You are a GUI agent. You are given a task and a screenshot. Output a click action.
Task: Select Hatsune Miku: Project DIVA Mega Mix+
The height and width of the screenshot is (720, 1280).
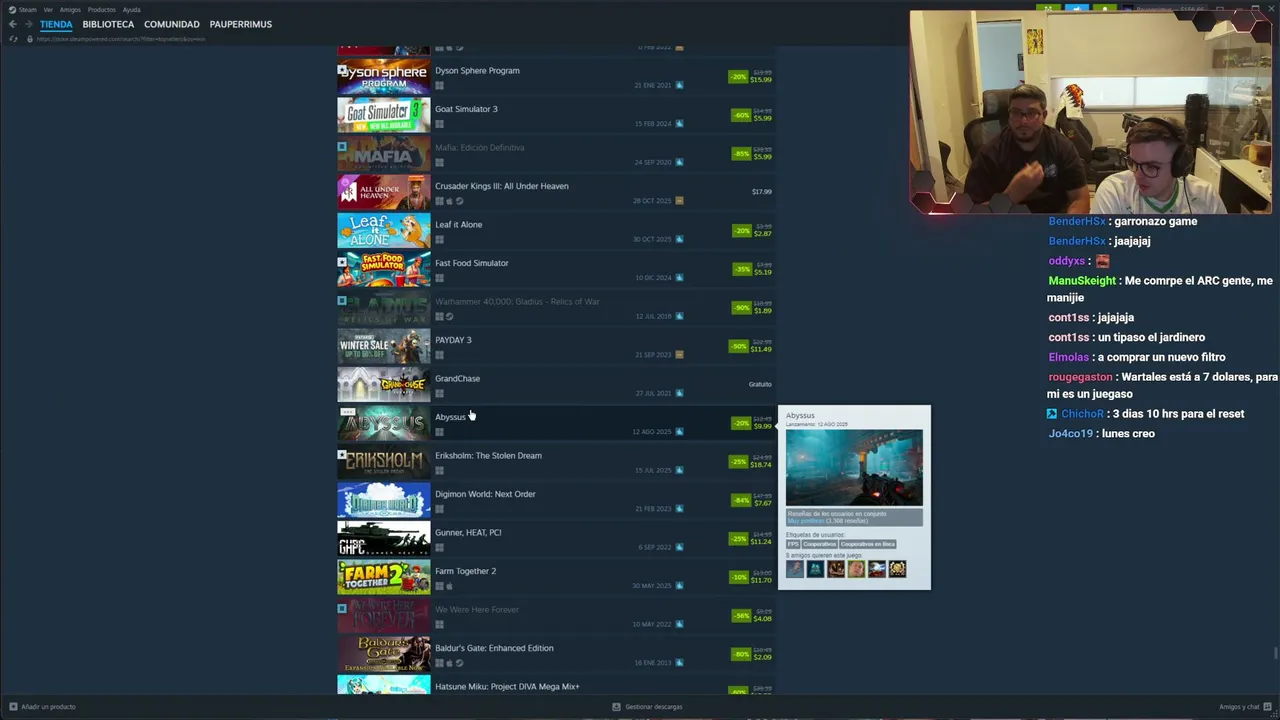(x=507, y=687)
